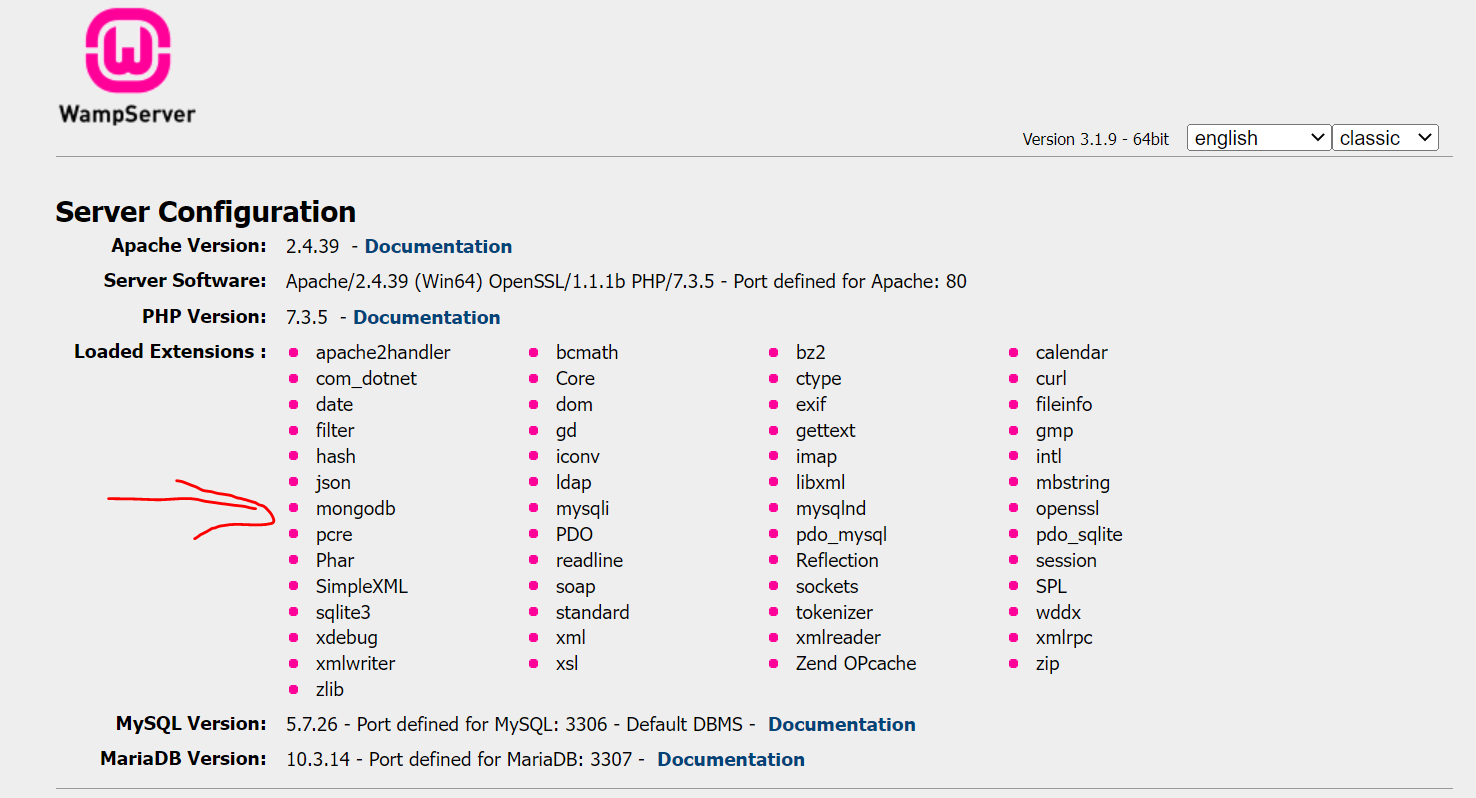Click the libxml extension entry
The height and width of the screenshot is (798, 1476).
click(x=820, y=482)
